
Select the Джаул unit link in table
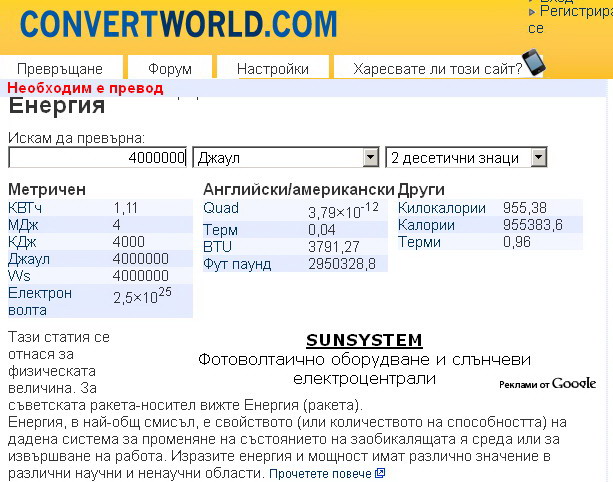coord(29,259)
